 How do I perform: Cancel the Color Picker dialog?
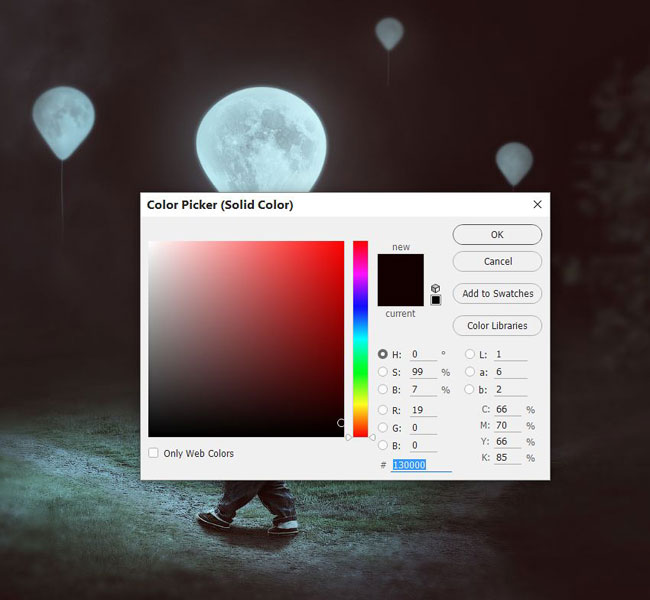tap(497, 262)
